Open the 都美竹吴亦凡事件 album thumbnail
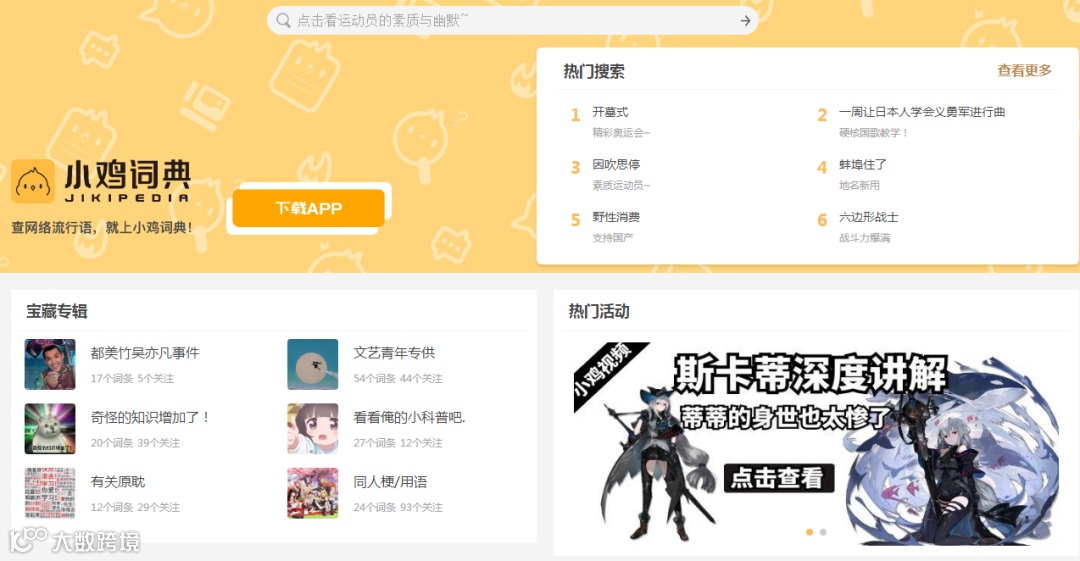Image resolution: width=1080 pixels, height=561 pixels. pyautogui.click(x=50, y=365)
